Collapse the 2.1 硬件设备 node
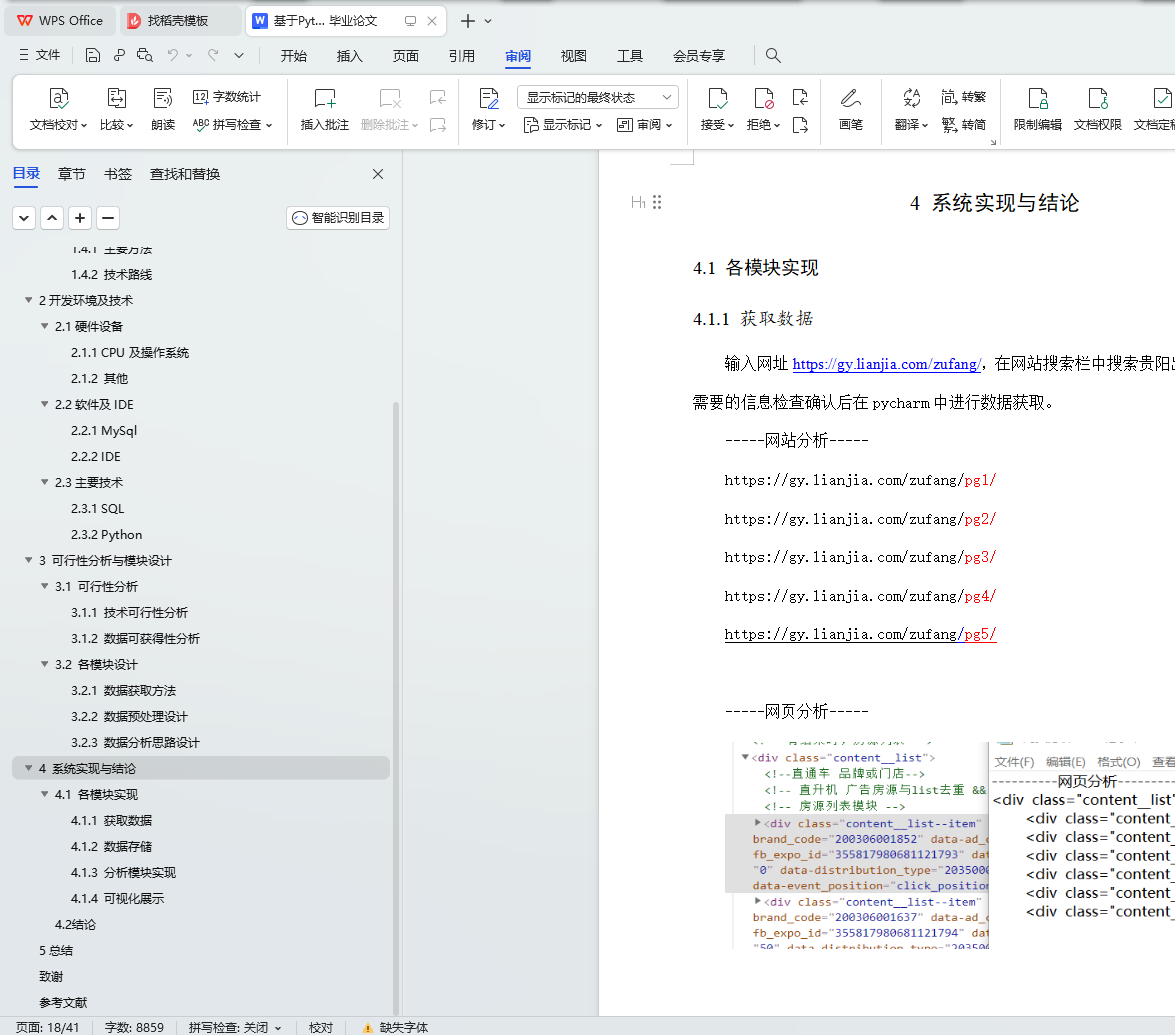The width and height of the screenshot is (1175, 1035). (x=44, y=326)
